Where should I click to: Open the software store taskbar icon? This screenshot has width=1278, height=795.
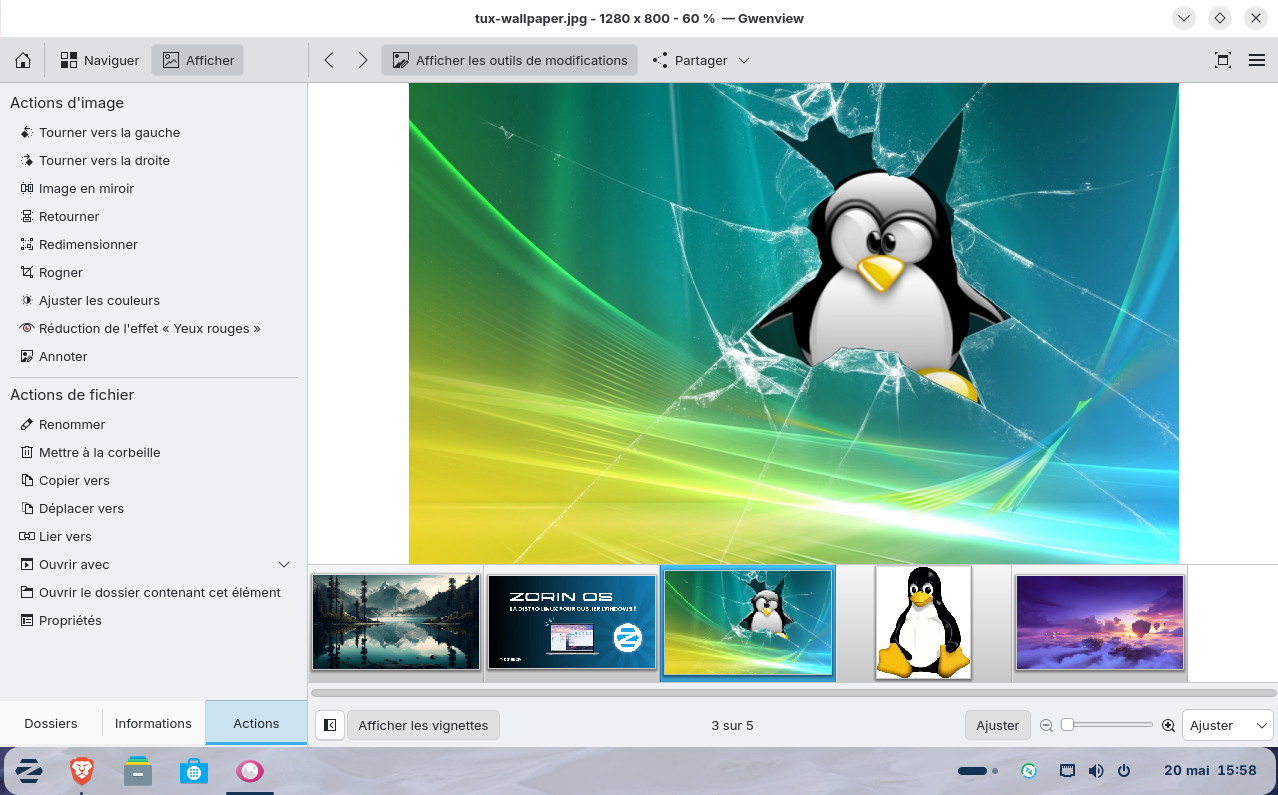pyautogui.click(x=194, y=771)
